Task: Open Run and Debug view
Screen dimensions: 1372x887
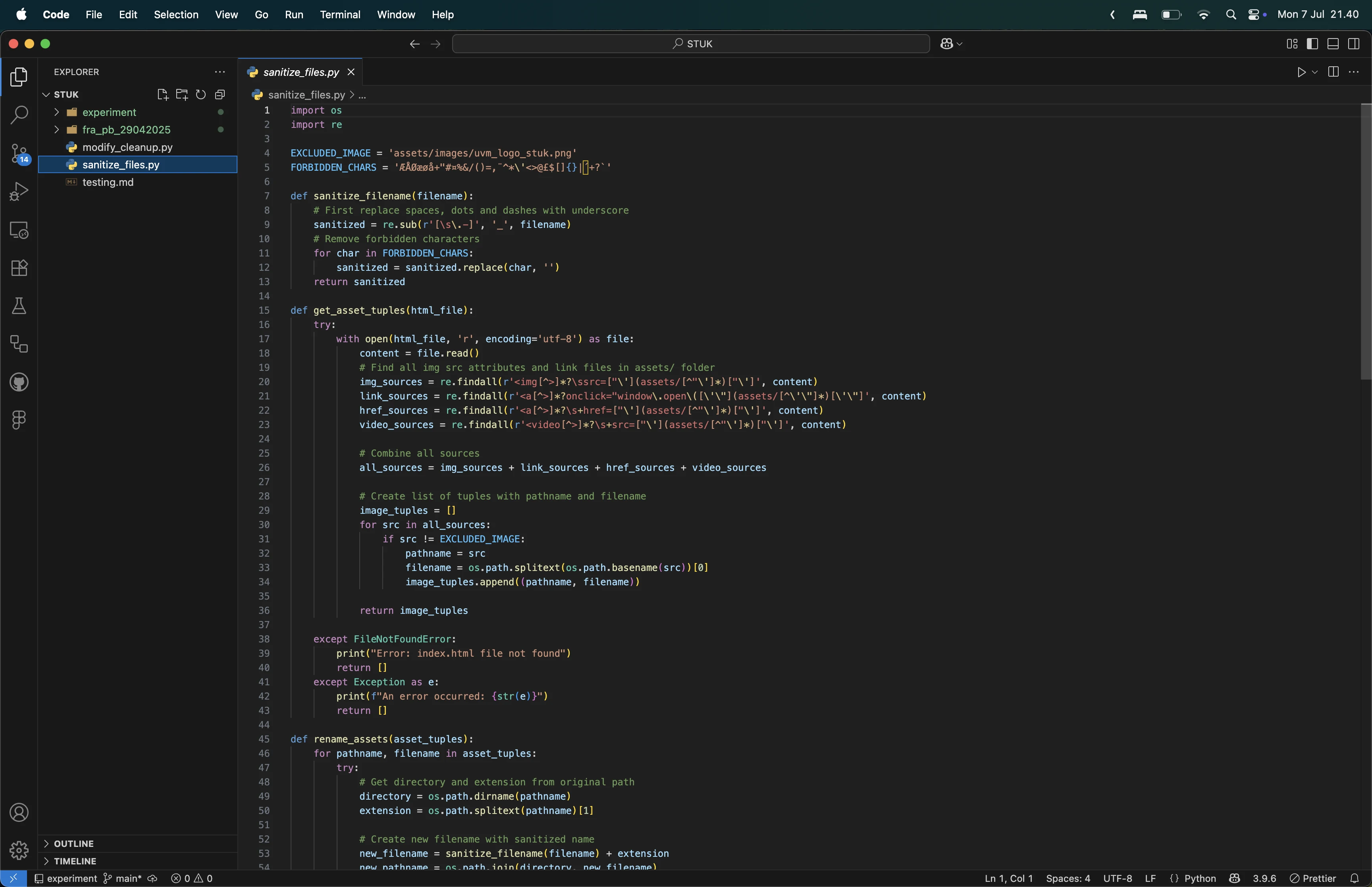Action: (19, 191)
